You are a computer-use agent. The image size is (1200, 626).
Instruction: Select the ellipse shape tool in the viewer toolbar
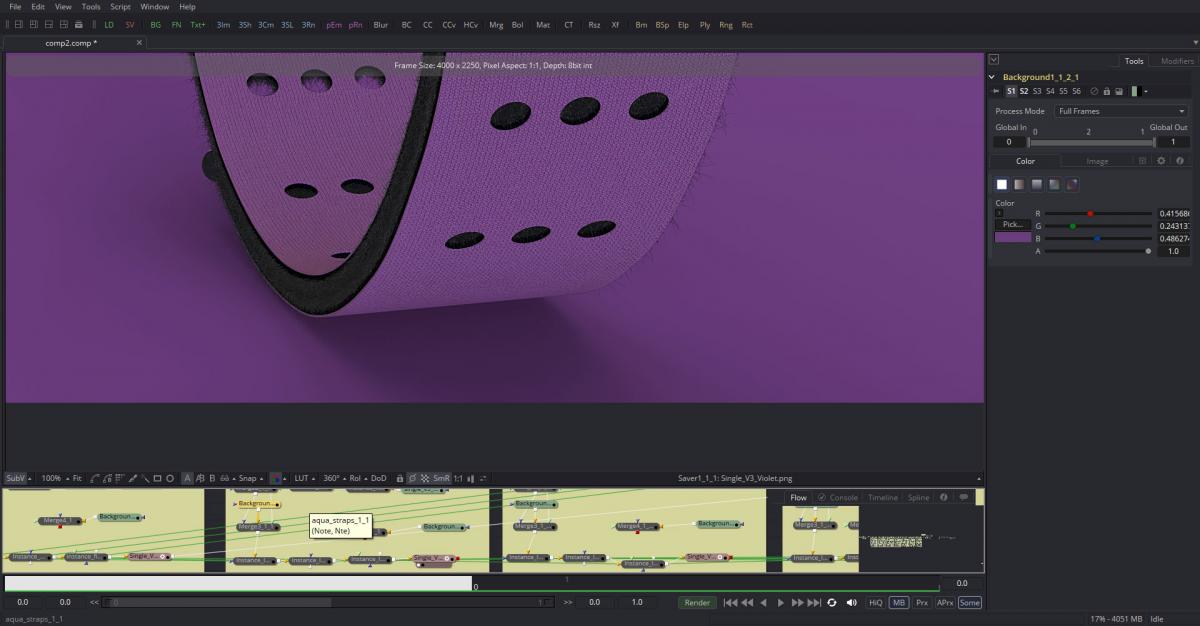[x=170, y=479]
